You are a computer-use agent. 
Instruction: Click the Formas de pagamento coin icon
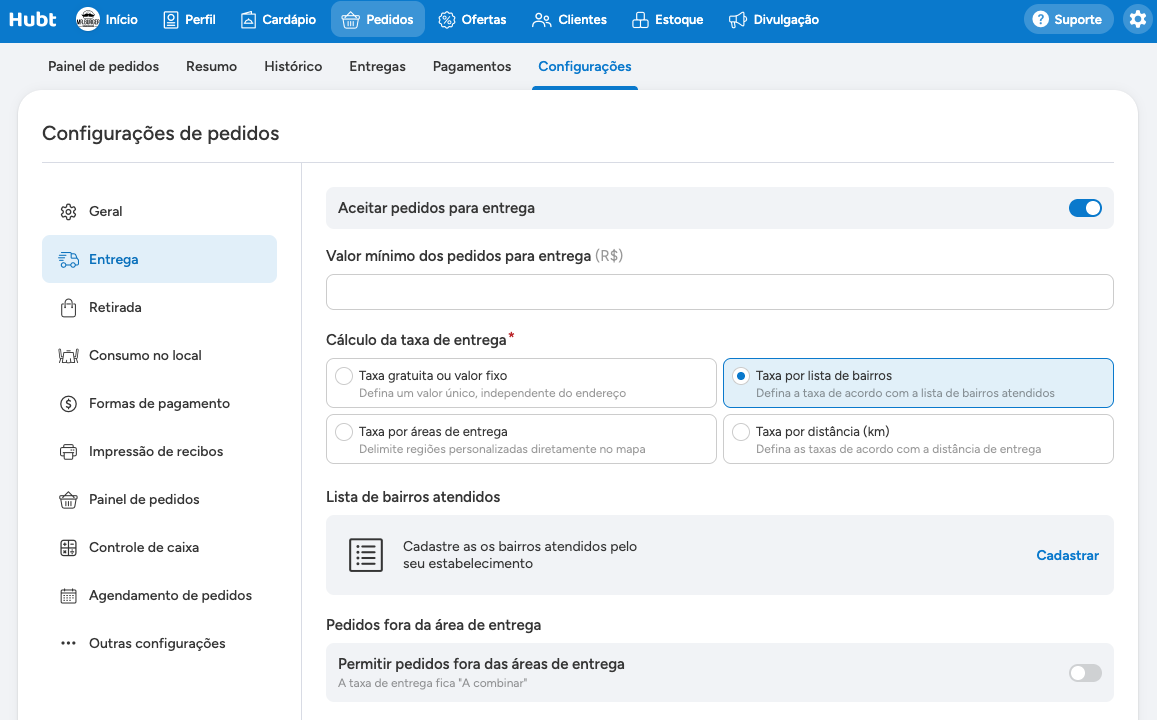click(x=69, y=404)
